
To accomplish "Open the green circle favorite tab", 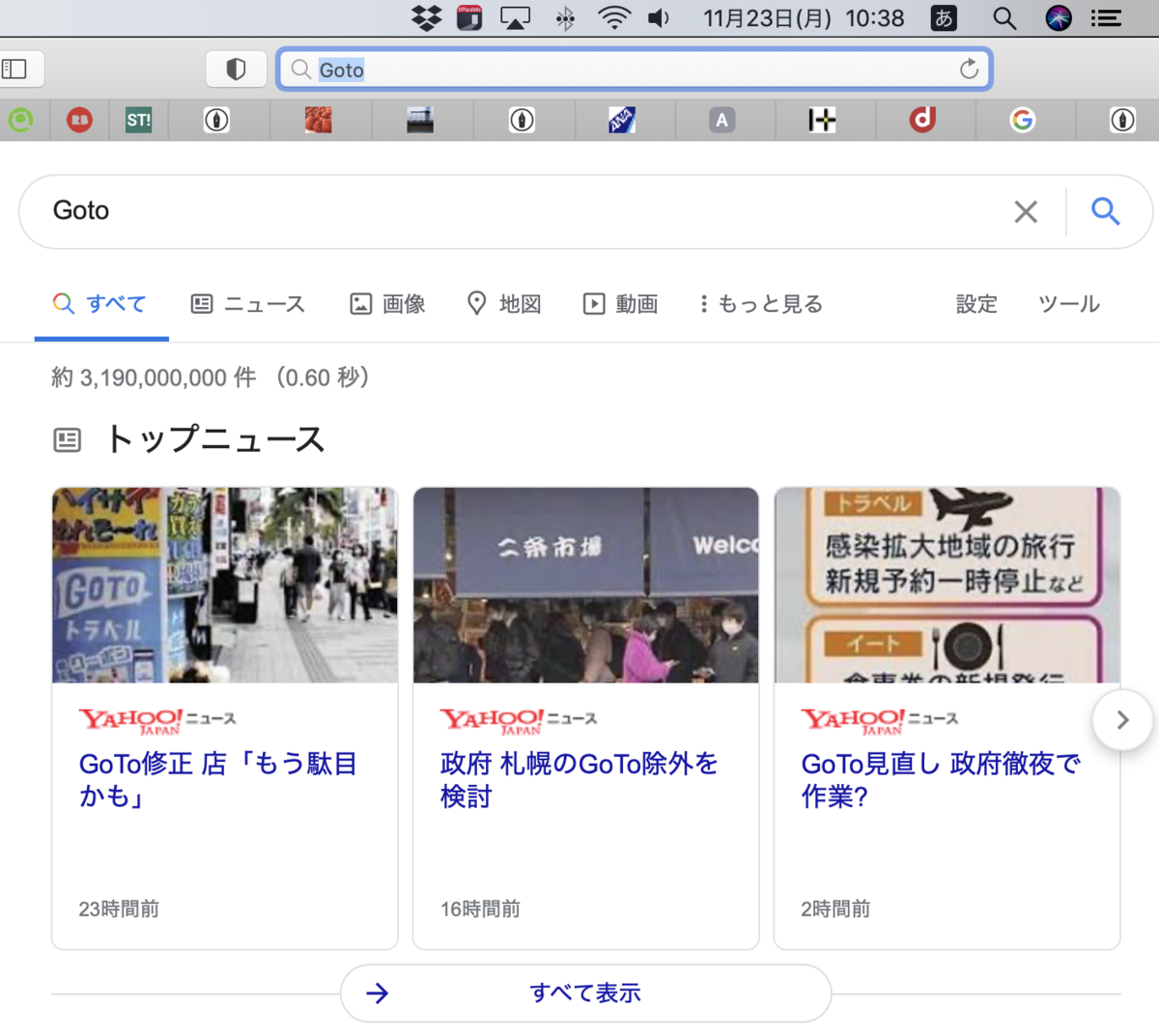I will coord(20,120).
